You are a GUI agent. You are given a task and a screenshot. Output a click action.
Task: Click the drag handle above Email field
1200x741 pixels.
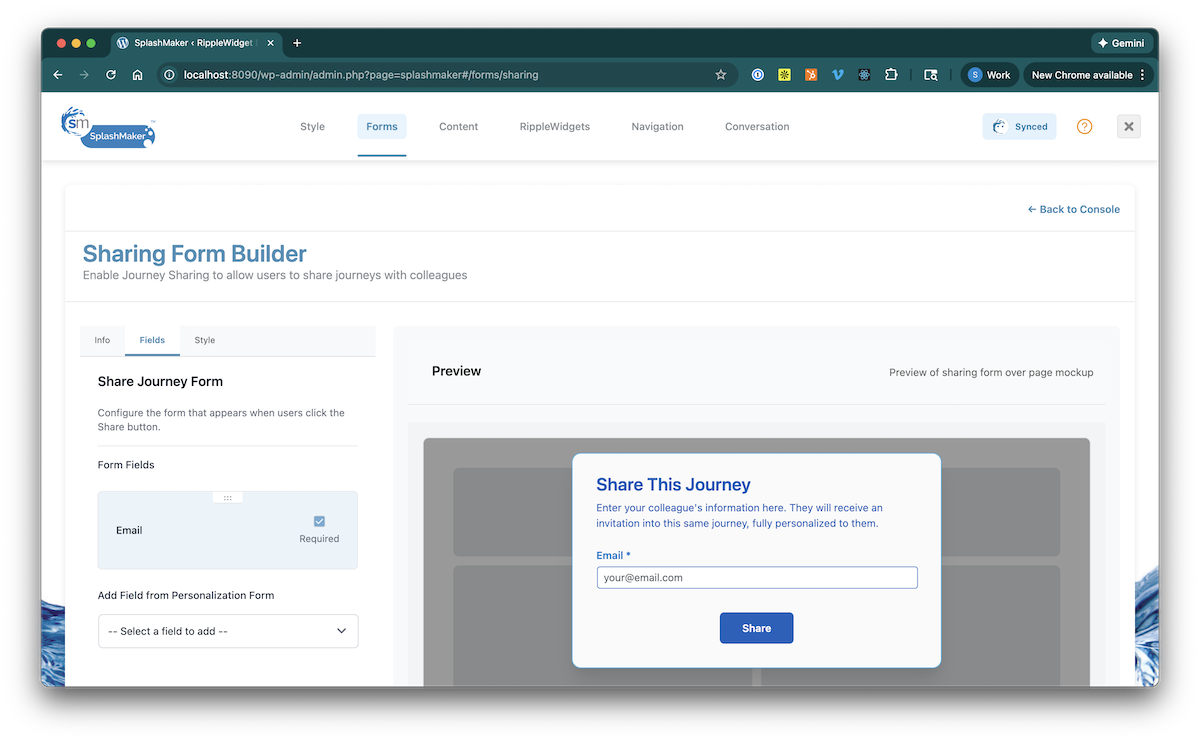pyautogui.click(x=228, y=497)
